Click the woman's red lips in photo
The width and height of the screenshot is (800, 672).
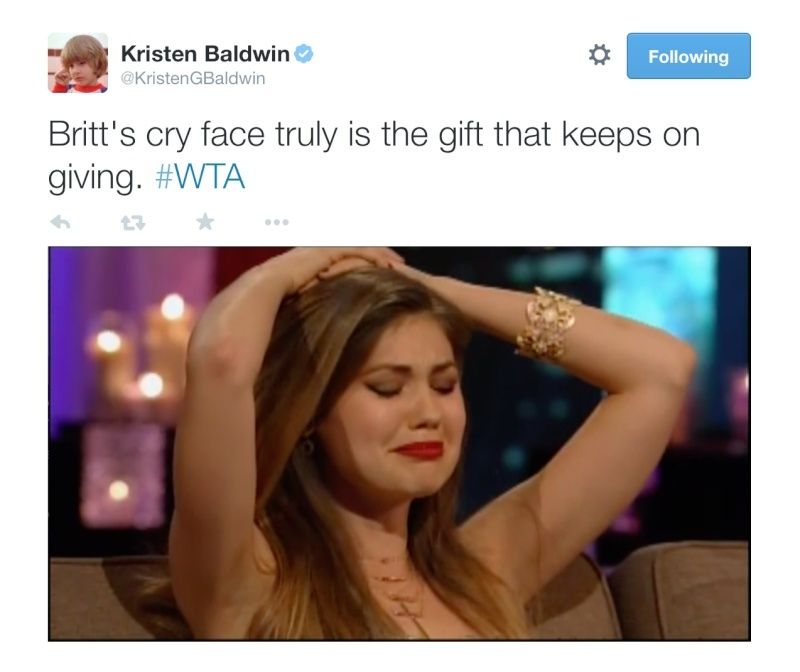coord(419,450)
